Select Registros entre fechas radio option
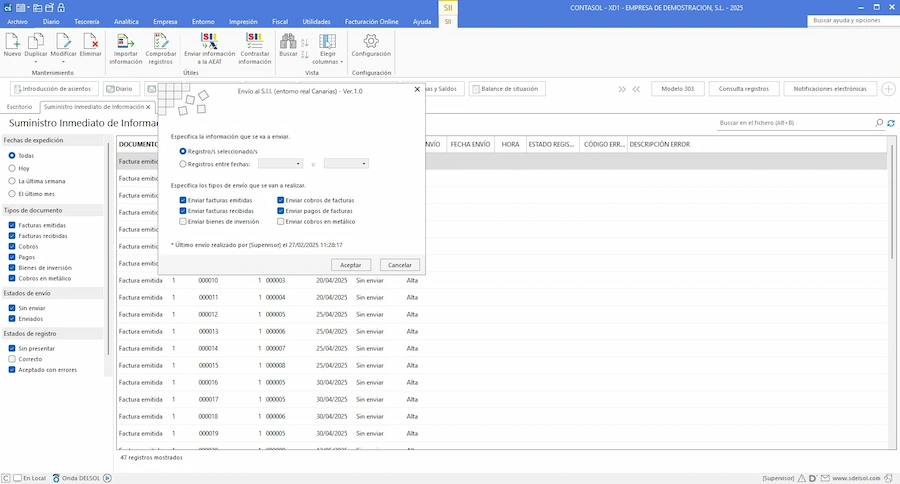900x484 pixels. (182, 163)
